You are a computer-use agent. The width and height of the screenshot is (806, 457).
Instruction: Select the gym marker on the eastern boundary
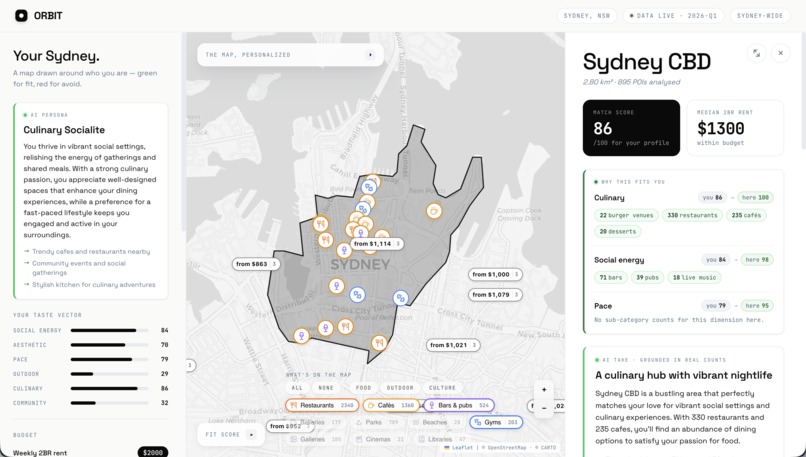click(400, 298)
